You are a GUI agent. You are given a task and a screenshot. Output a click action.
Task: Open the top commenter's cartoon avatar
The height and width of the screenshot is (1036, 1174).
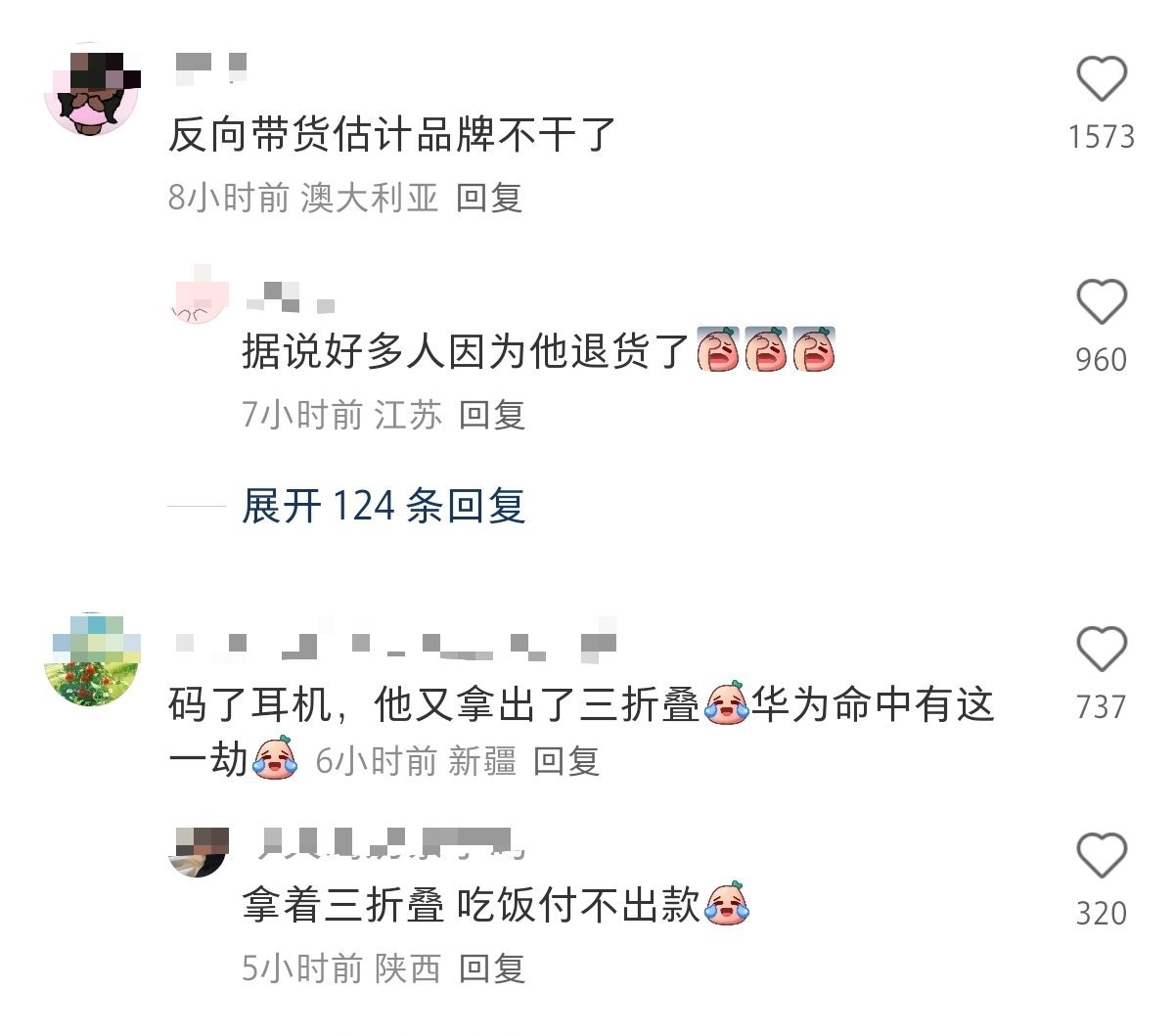click(x=91, y=92)
